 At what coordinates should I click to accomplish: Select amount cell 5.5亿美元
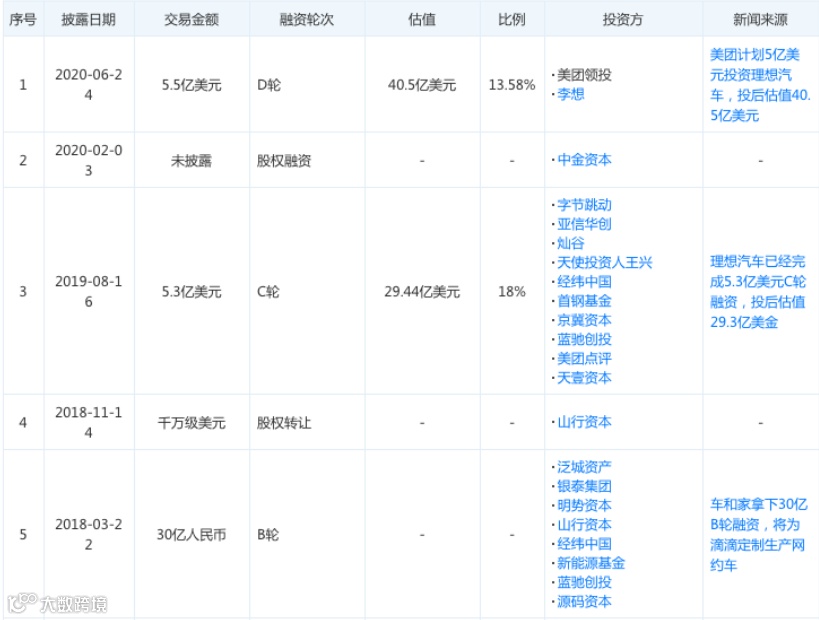pos(191,85)
